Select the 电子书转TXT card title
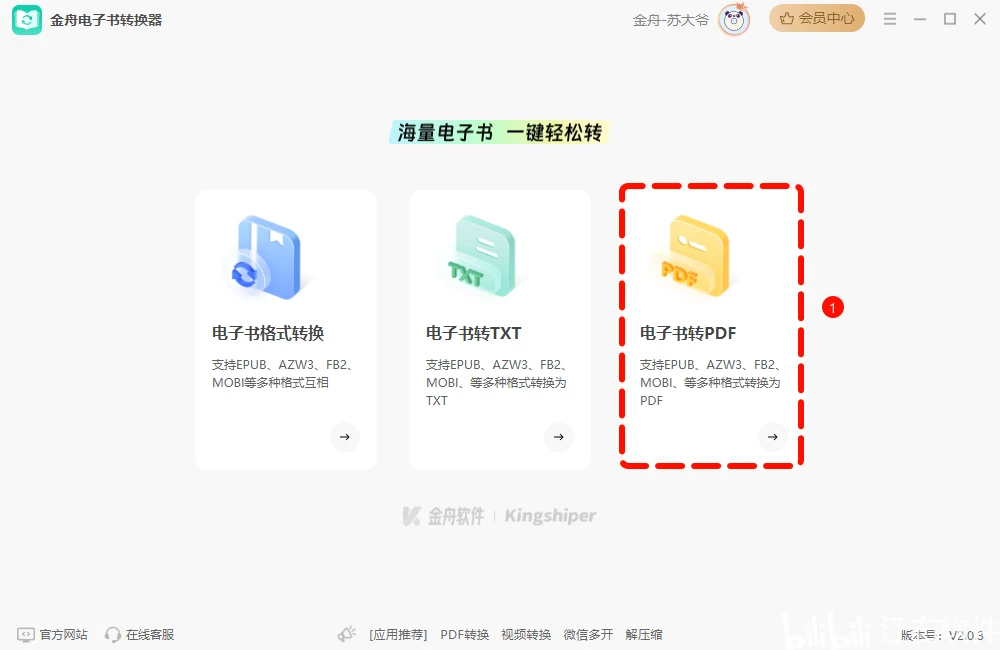This screenshot has width=1000, height=650. click(473, 333)
